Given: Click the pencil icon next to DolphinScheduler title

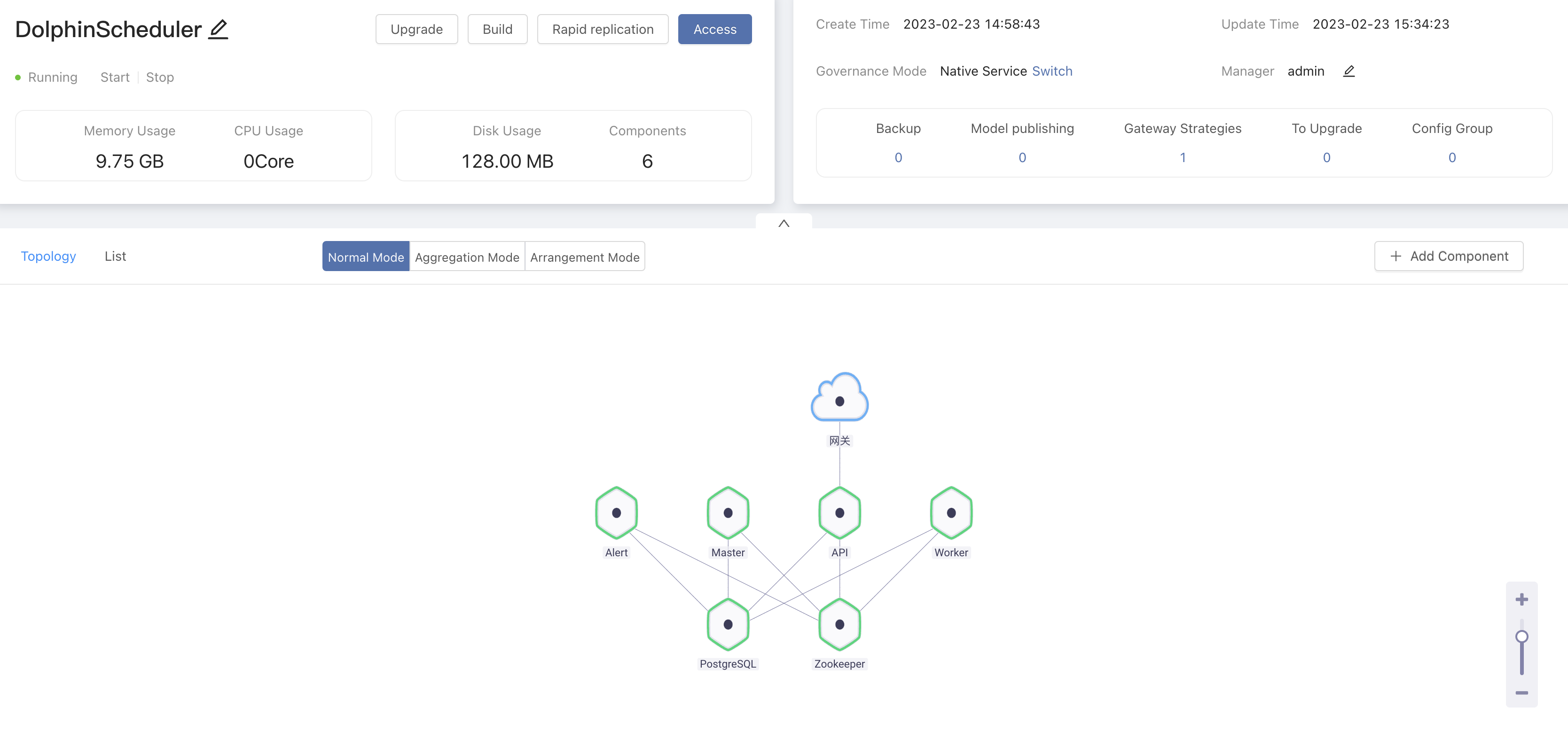Looking at the screenshot, I should point(218,29).
